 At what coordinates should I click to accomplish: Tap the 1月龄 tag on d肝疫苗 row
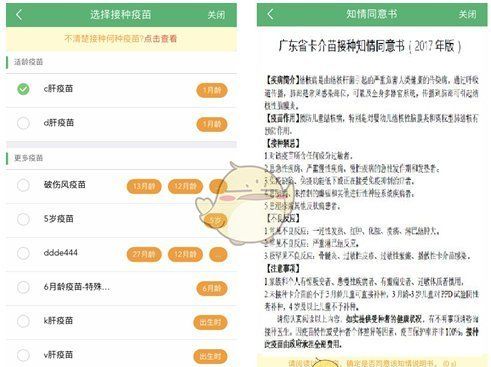click(212, 124)
